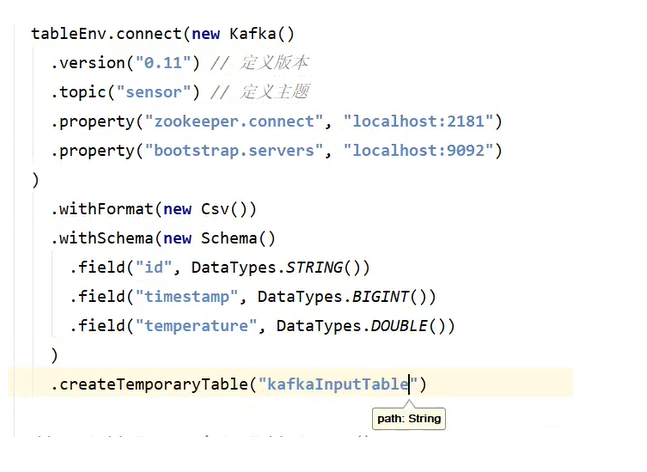The image size is (647, 472).
Task: Click the "id" field name string
Action: click(153, 267)
